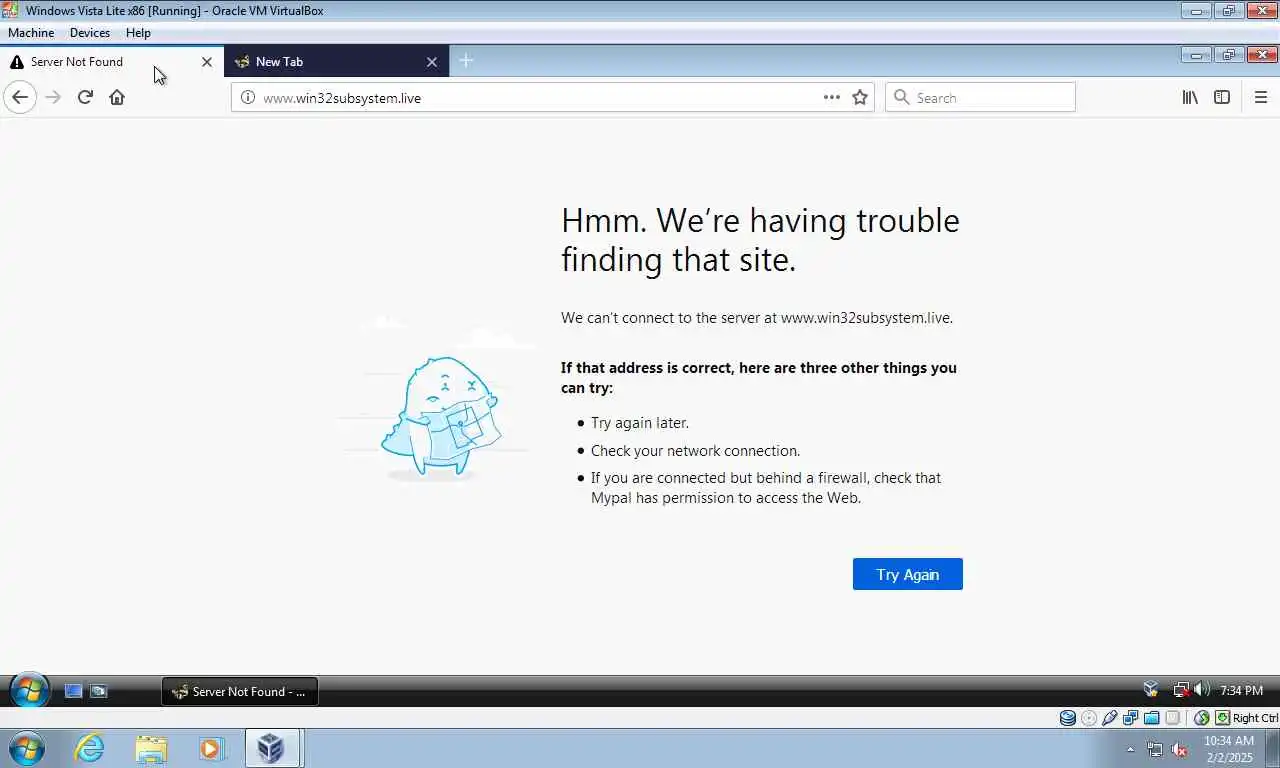Reload the current page
This screenshot has height=768, width=1280.
[x=85, y=97]
